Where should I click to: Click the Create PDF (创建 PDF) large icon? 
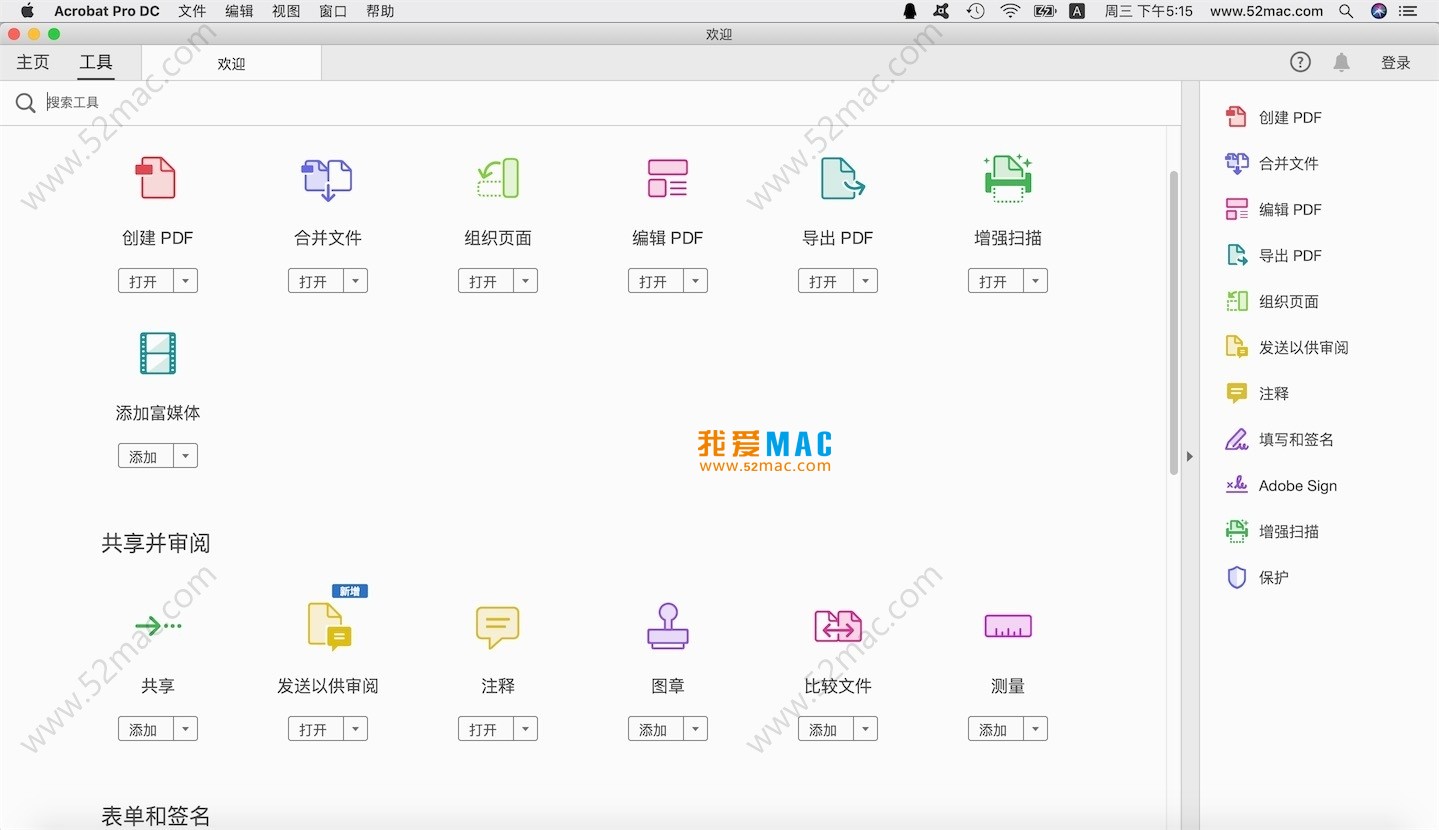156,178
